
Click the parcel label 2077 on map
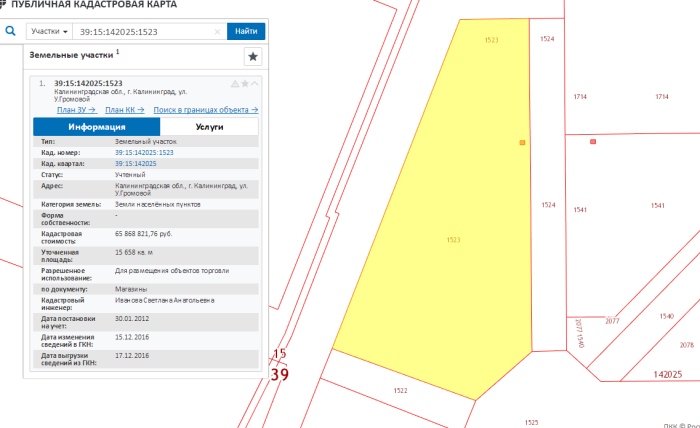[x=612, y=321]
